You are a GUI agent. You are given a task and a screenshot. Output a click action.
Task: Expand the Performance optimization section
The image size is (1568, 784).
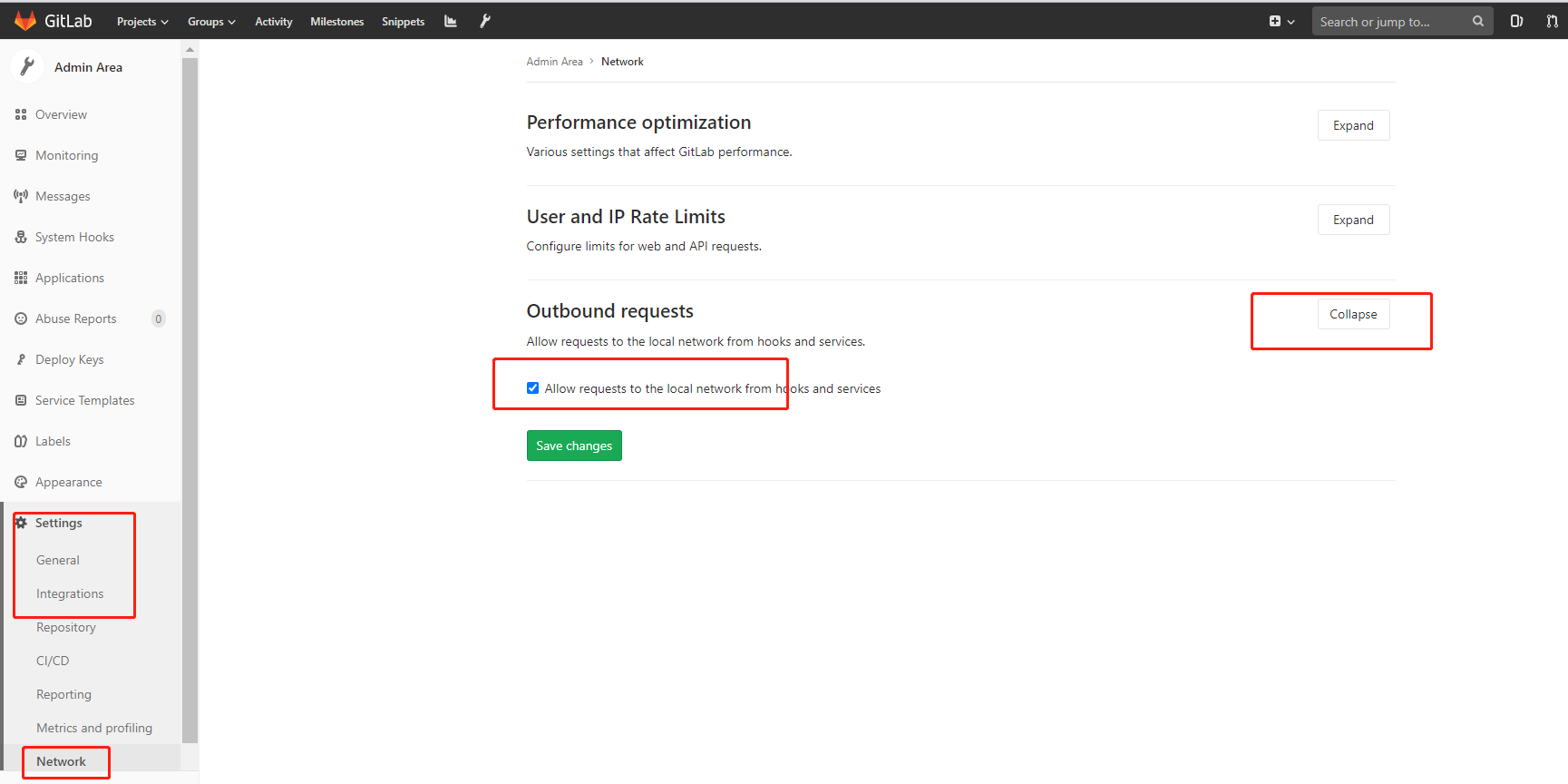click(x=1353, y=125)
